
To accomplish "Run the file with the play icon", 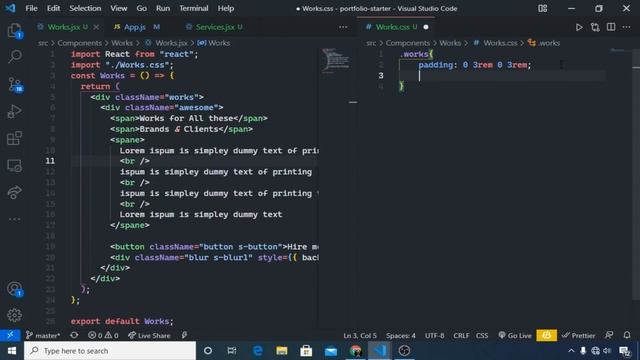I will pyautogui.click(x=579, y=27).
